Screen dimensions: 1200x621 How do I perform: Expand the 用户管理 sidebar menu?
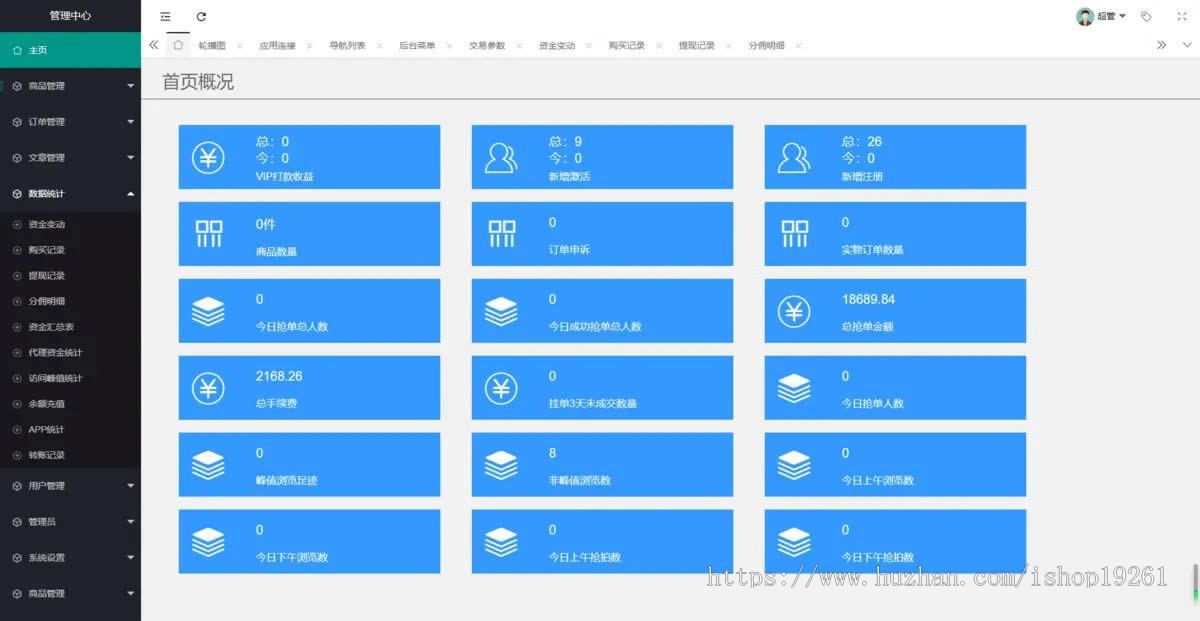[x=70, y=486]
